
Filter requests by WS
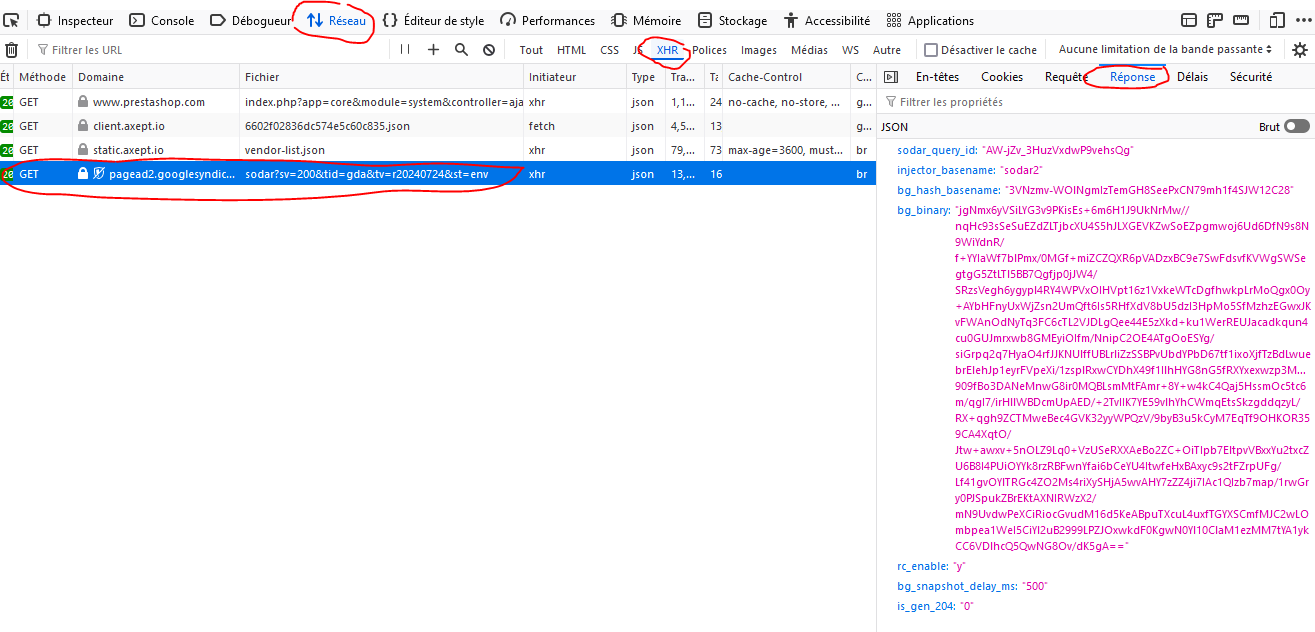(x=850, y=50)
